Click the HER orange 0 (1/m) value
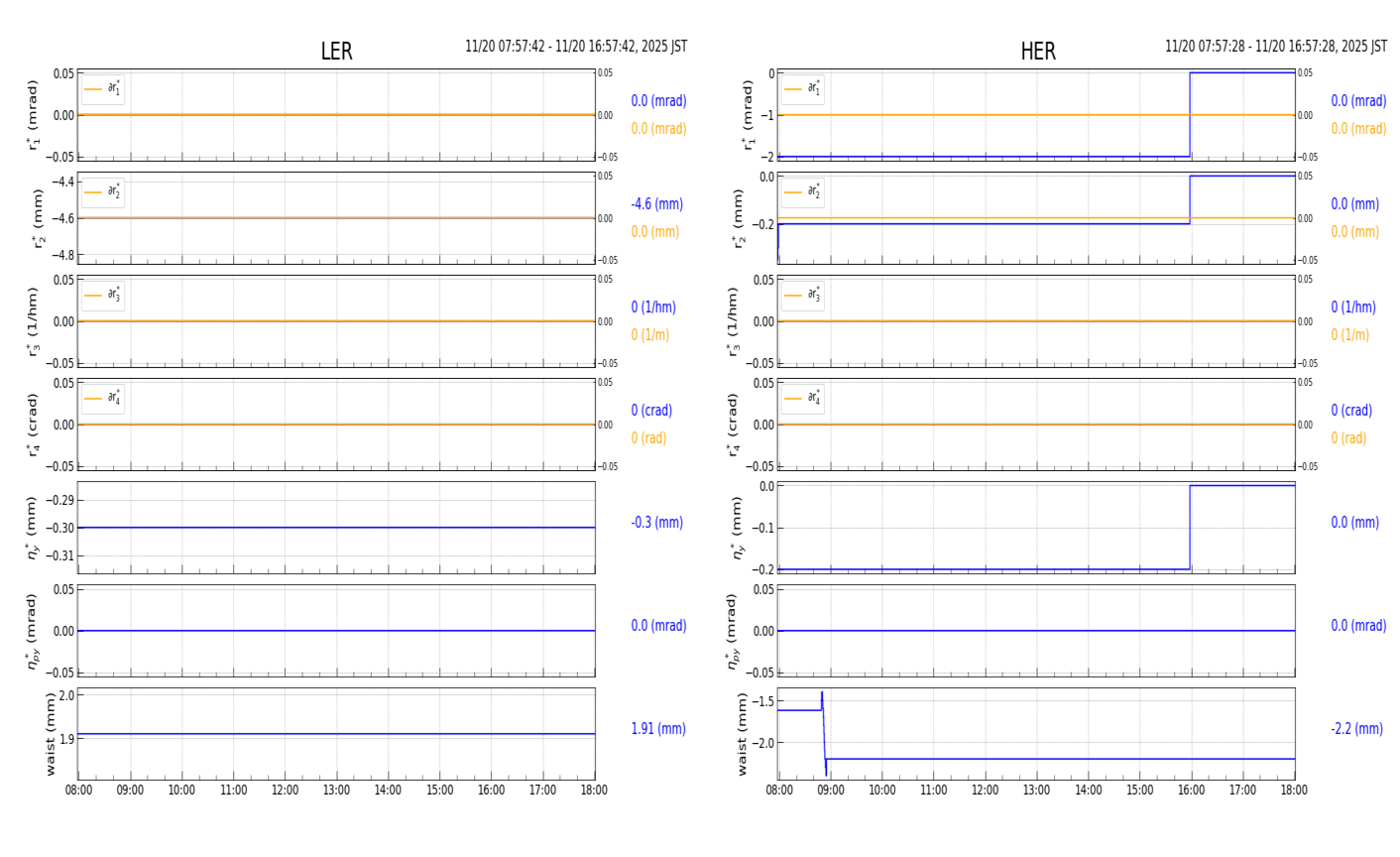The image size is (1400, 857). [x=1350, y=335]
